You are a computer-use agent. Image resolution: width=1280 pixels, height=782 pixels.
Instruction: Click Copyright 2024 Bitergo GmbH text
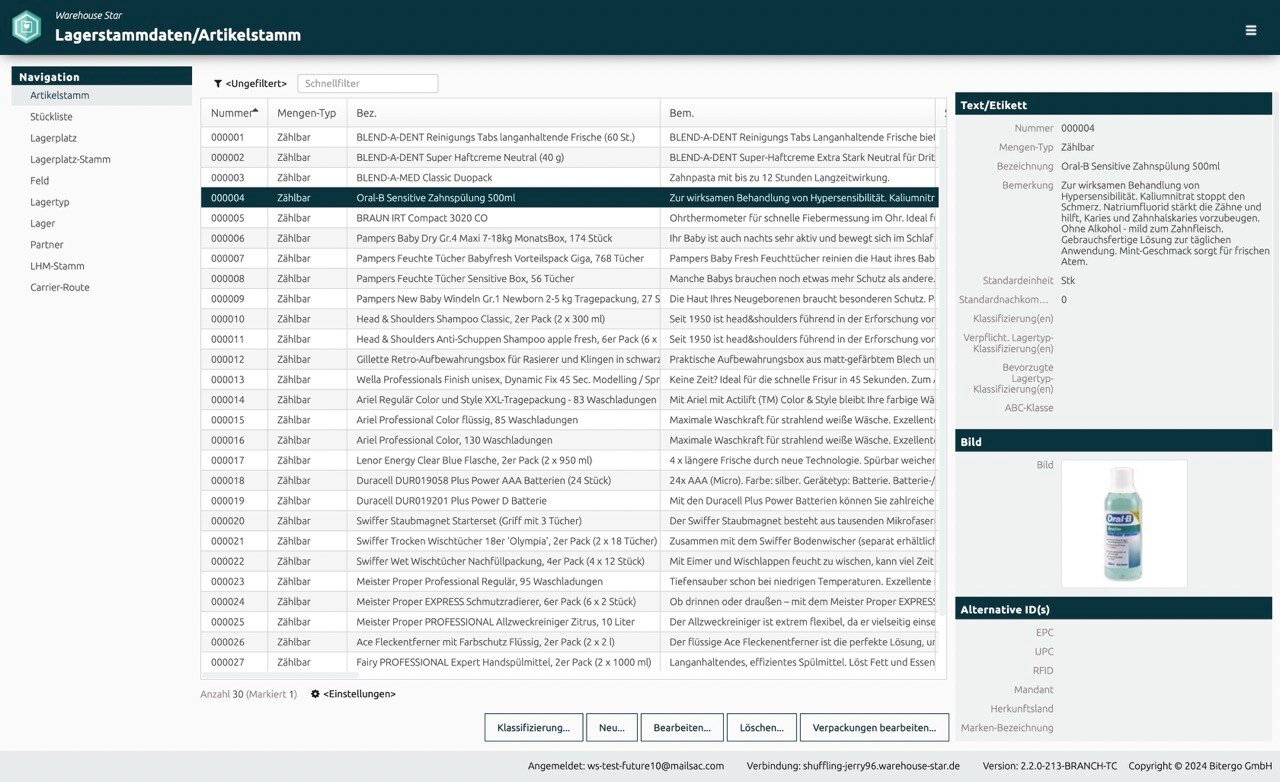1200,766
